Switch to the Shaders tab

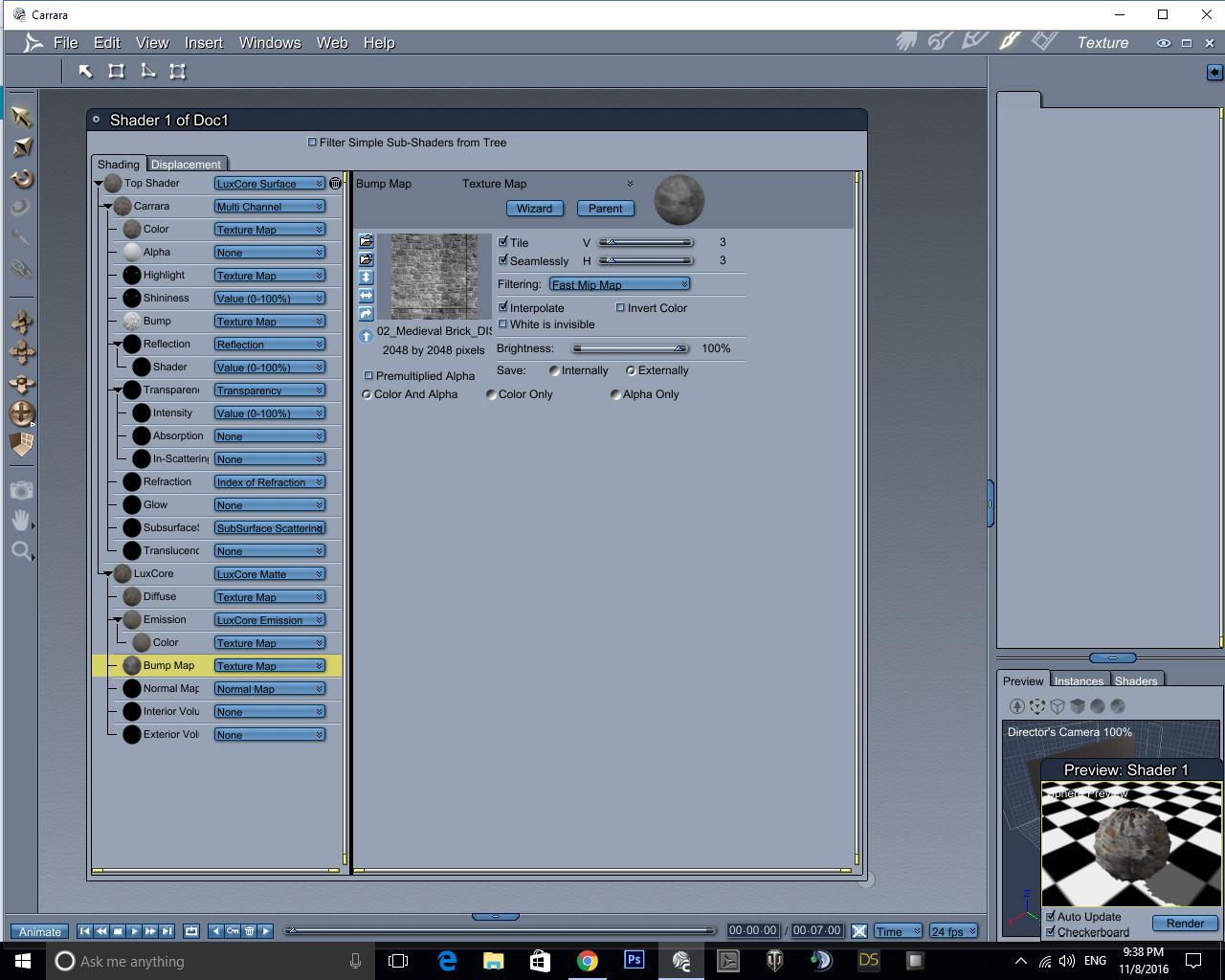(x=1136, y=680)
